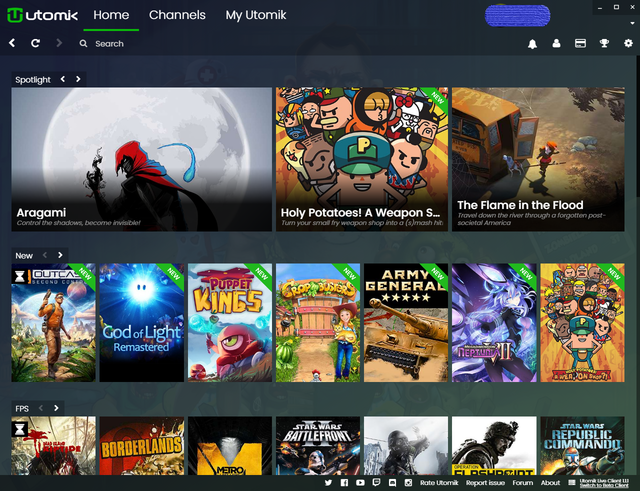Open Star Wars Republic Commando cover
This screenshot has height=491, width=640.
coord(582,446)
